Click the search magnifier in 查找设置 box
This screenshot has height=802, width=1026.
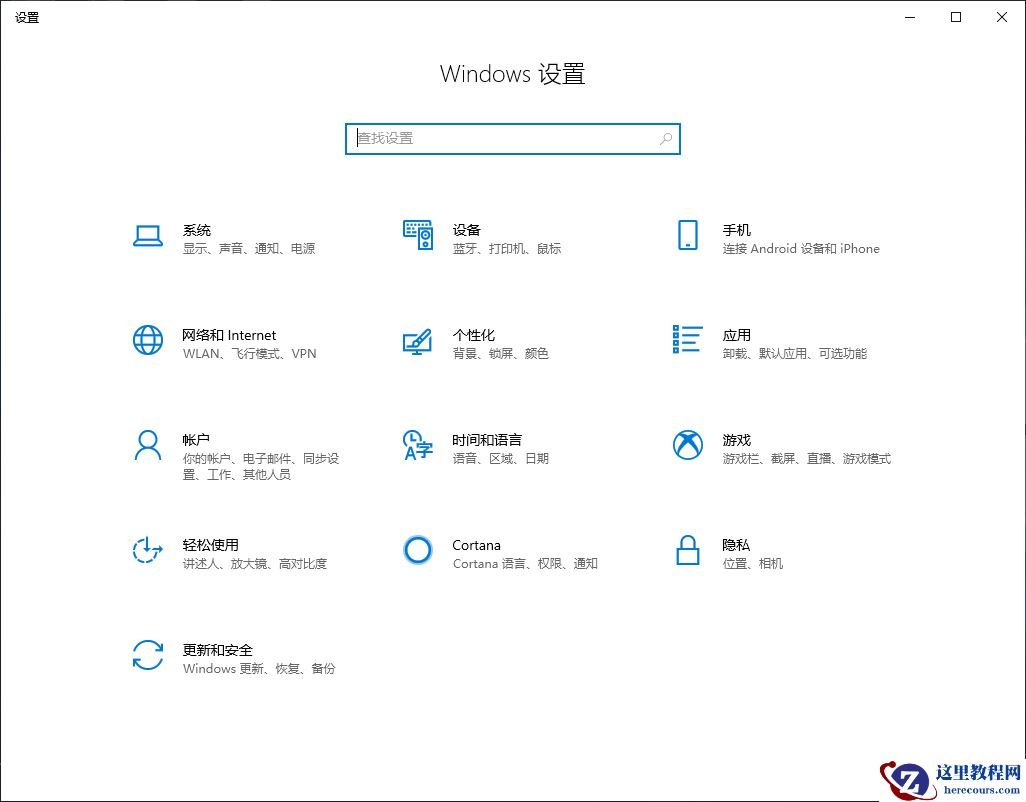point(664,138)
